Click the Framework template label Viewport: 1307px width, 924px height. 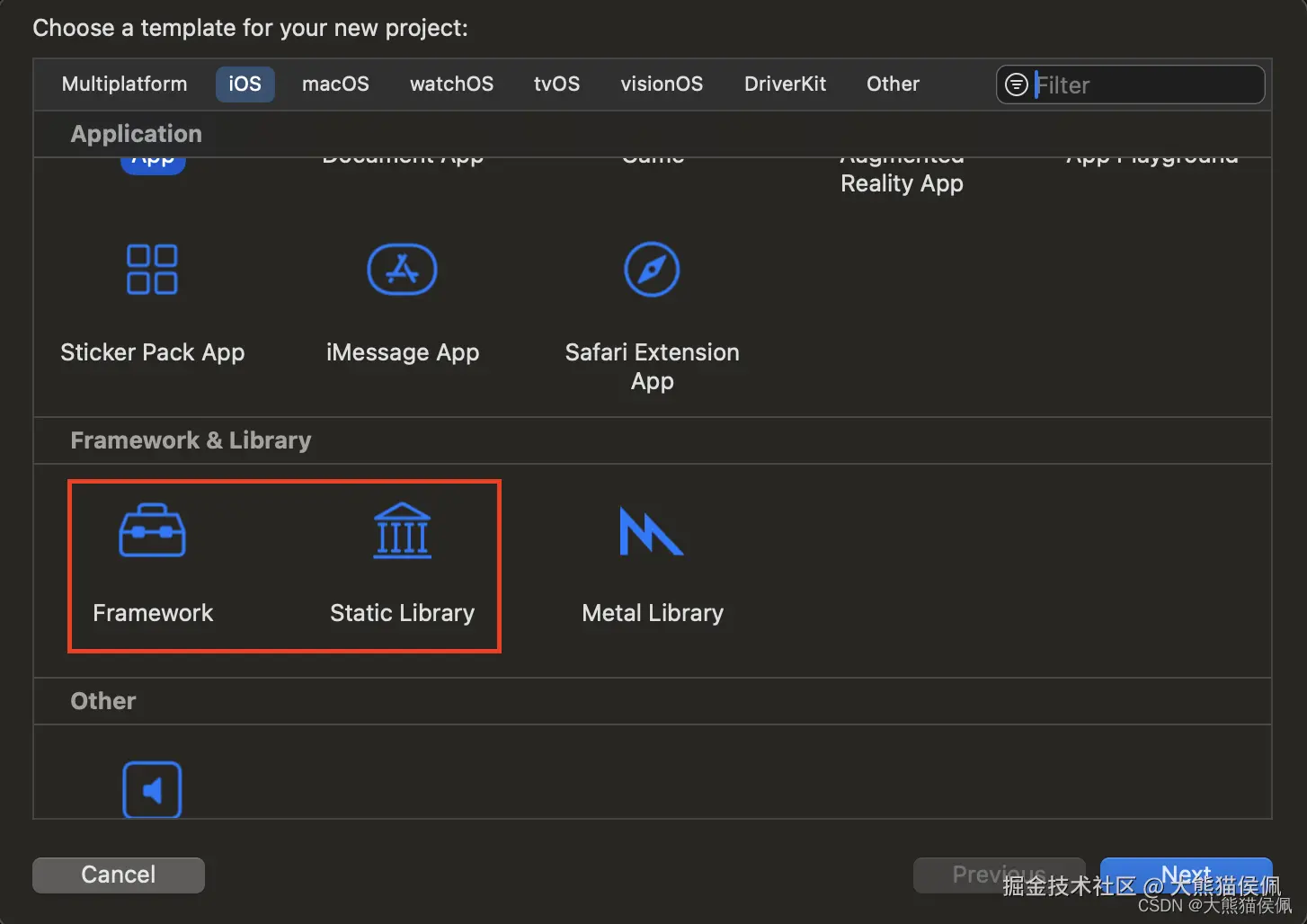pos(153,613)
